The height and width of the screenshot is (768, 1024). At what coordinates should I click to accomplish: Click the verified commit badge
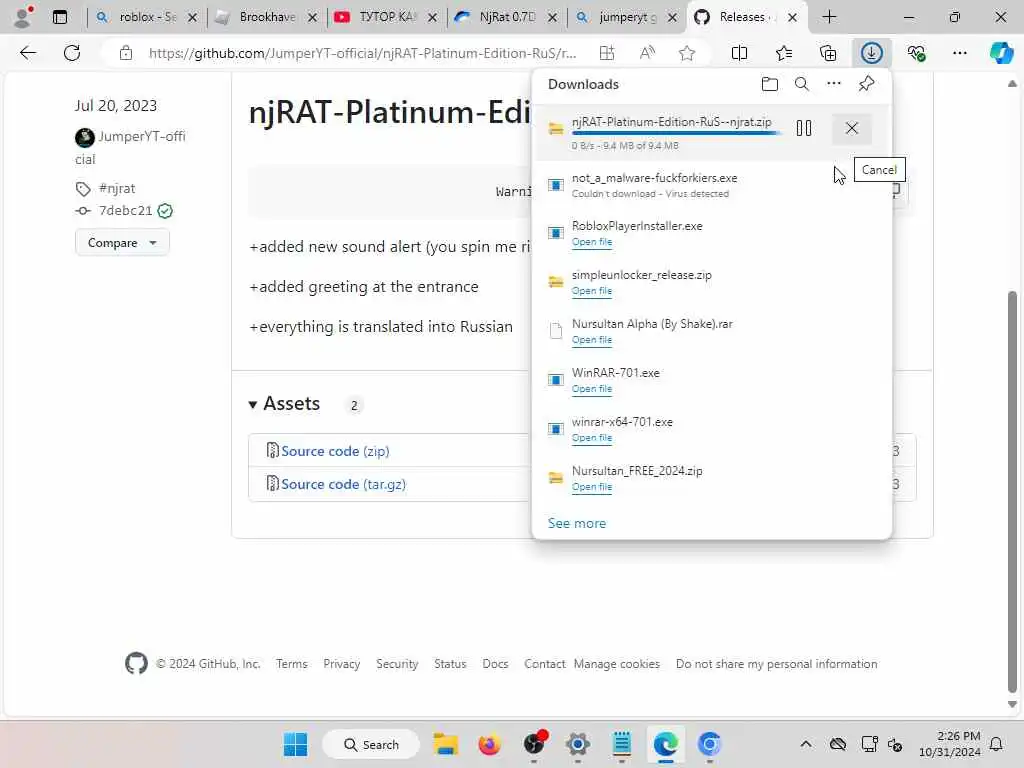(165, 210)
